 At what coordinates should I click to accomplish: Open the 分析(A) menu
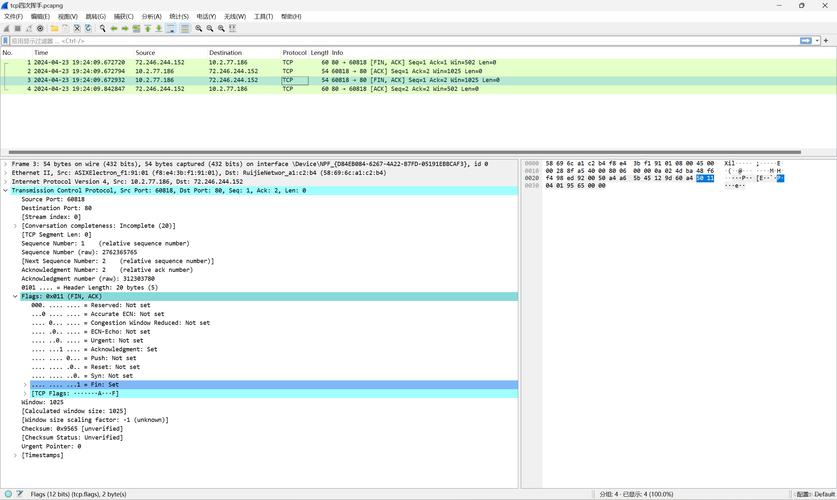(x=152, y=17)
